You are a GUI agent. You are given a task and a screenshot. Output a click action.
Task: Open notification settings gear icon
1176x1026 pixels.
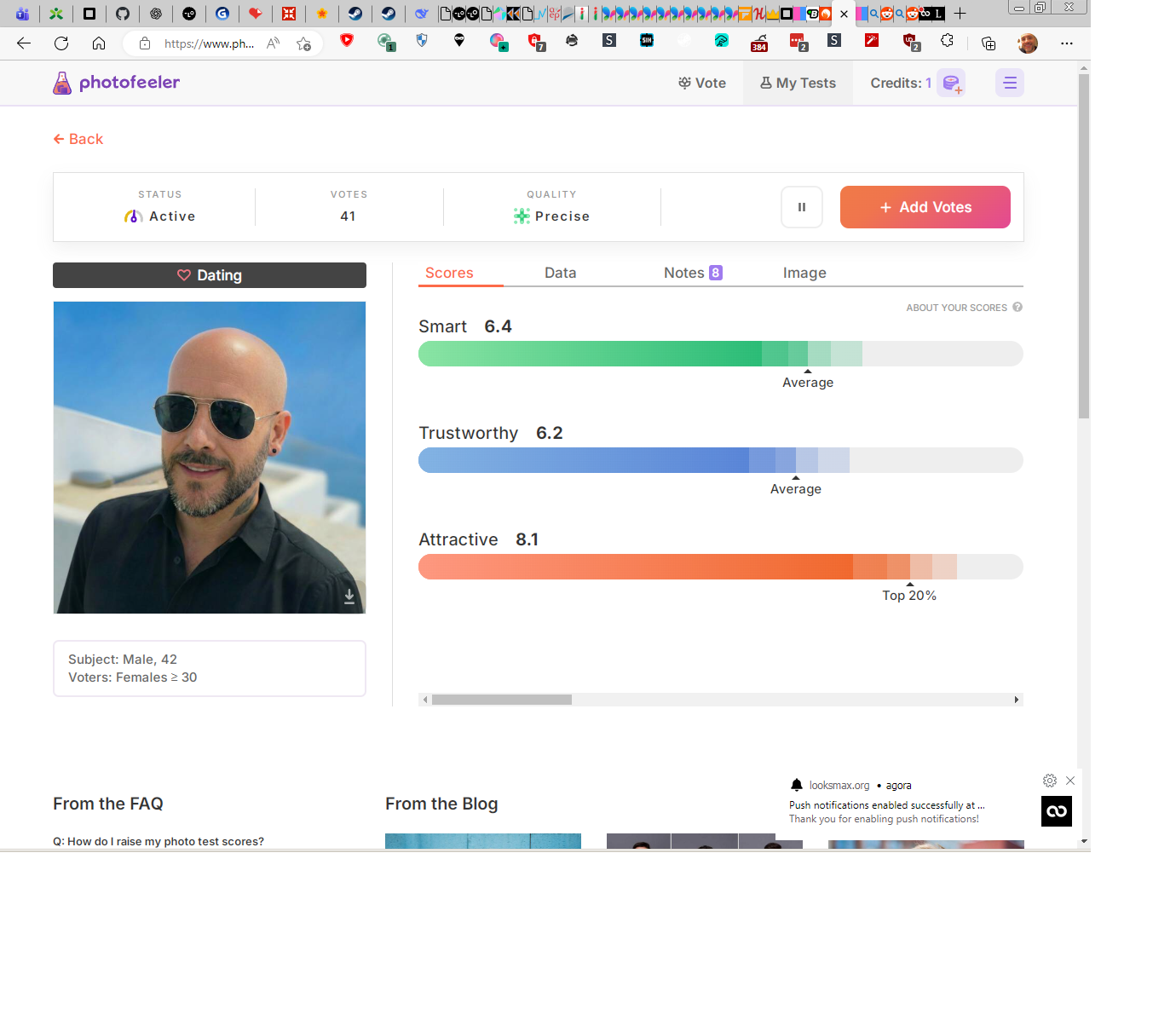[1050, 781]
